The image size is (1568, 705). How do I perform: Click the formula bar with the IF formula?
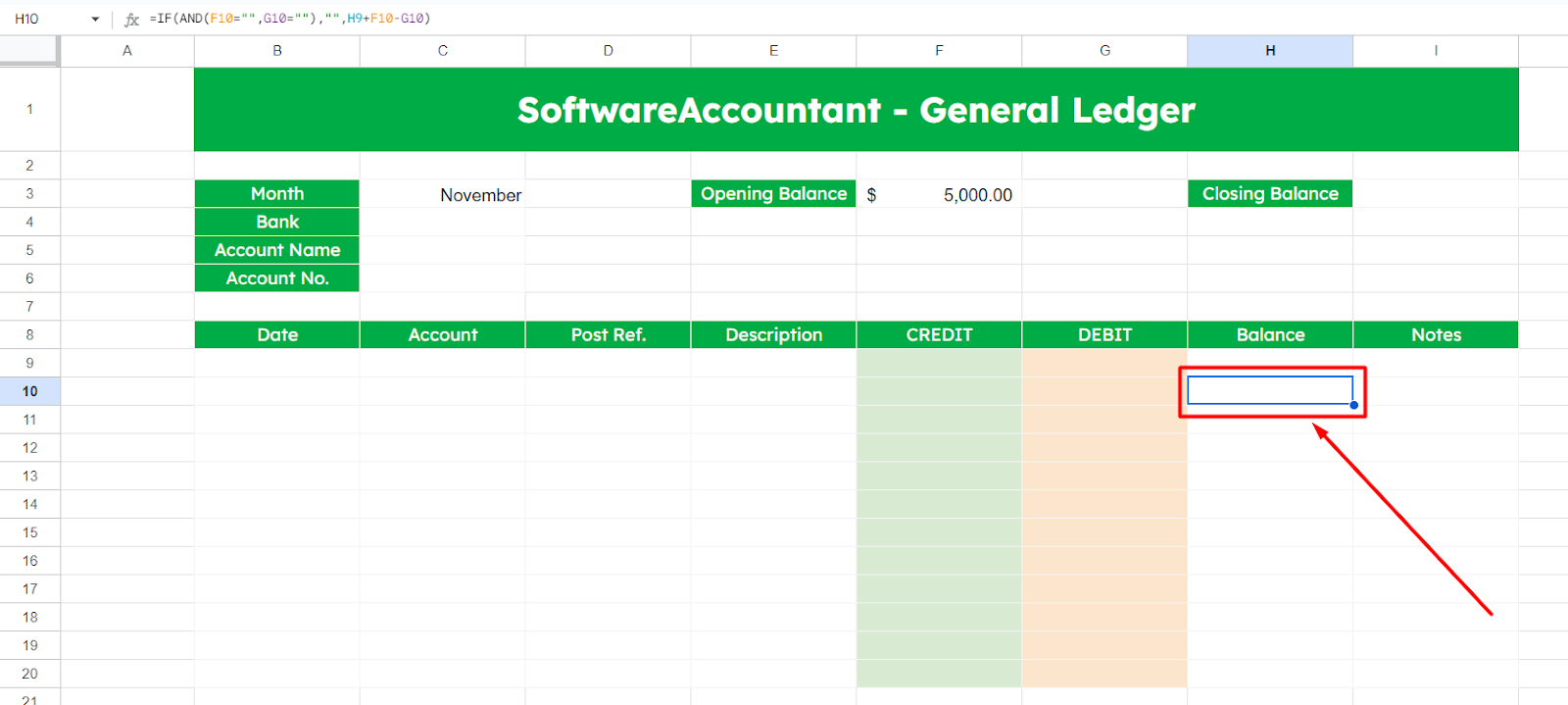click(x=853, y=19)
